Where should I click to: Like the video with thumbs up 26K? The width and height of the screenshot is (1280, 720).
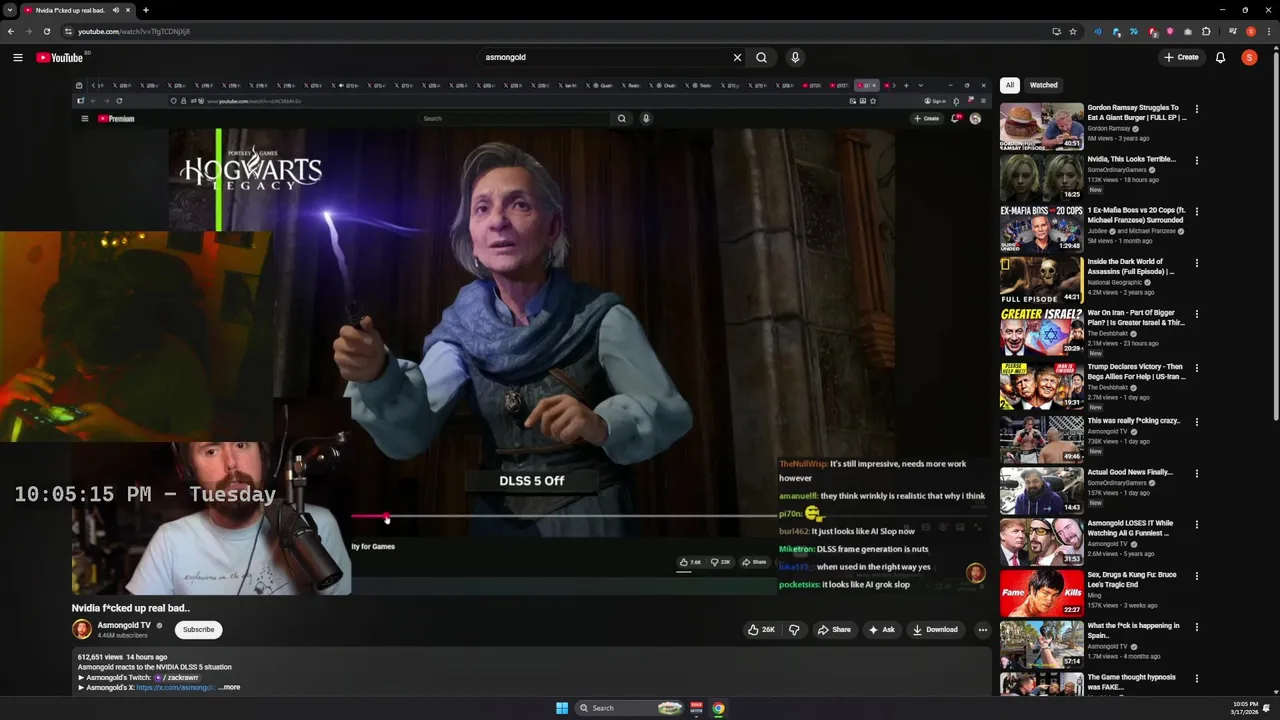tap(761, 630)
